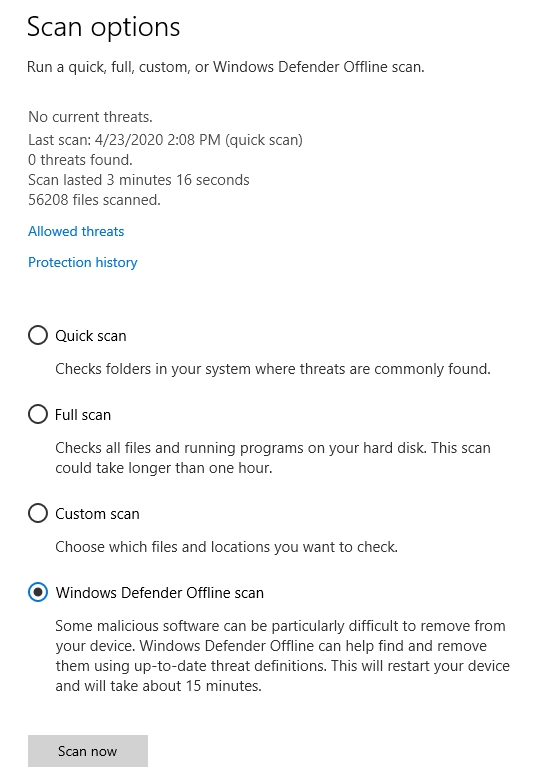The image size is (557, 784).
Task: Click the Custom scan description about files and locations
Action: pos(226,547)
